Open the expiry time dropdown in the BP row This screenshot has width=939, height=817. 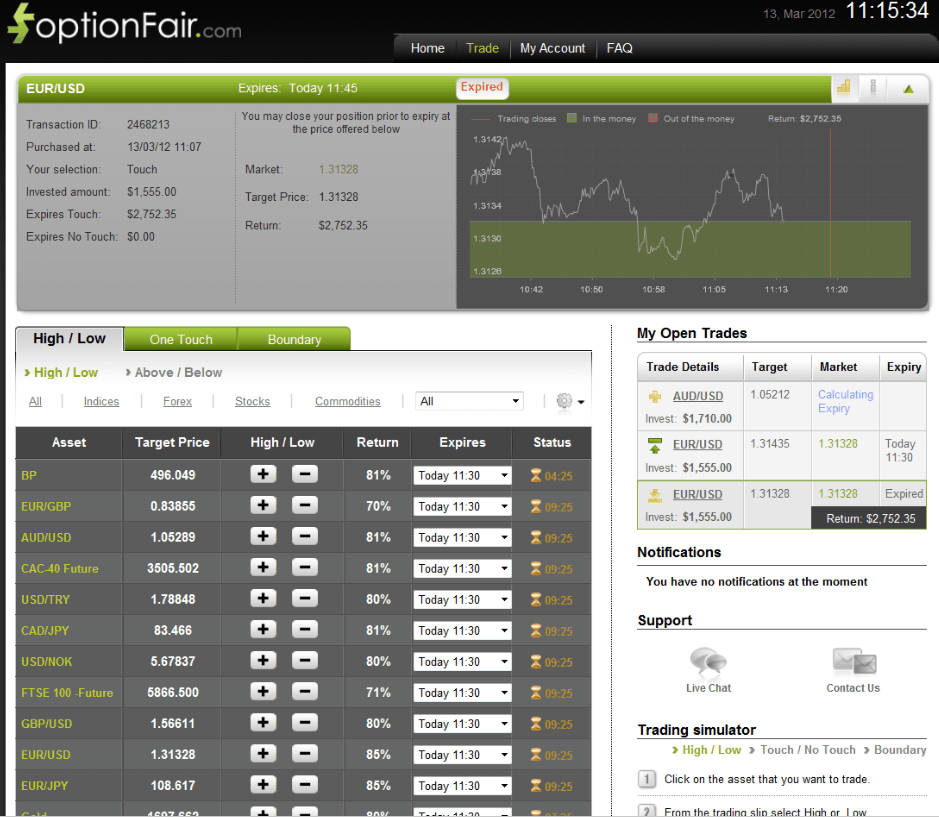[462, 475]
